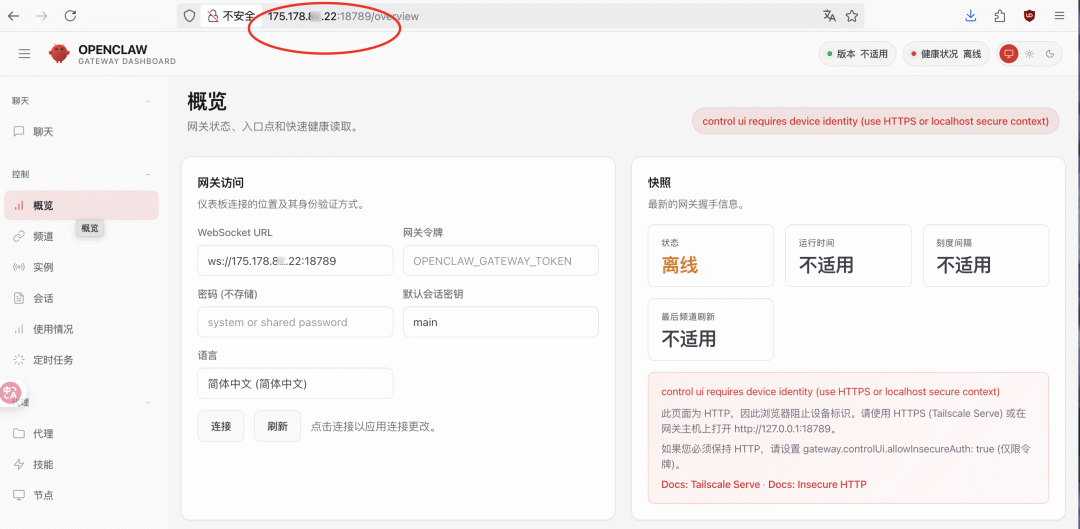Reload the page with refresh icon
1080x529 pixels.
click(70, 16)
